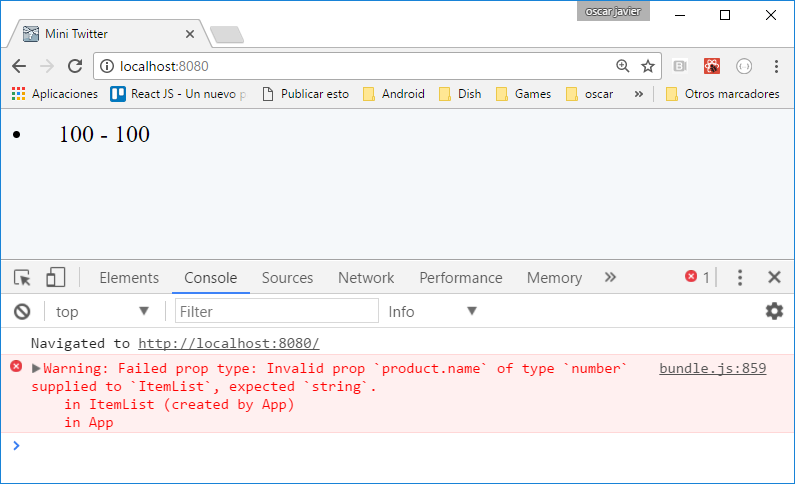The width and height of the screenshot is (795, 484).
Task: Click the browser forward arrow
Action: click(x=47, y=66)
